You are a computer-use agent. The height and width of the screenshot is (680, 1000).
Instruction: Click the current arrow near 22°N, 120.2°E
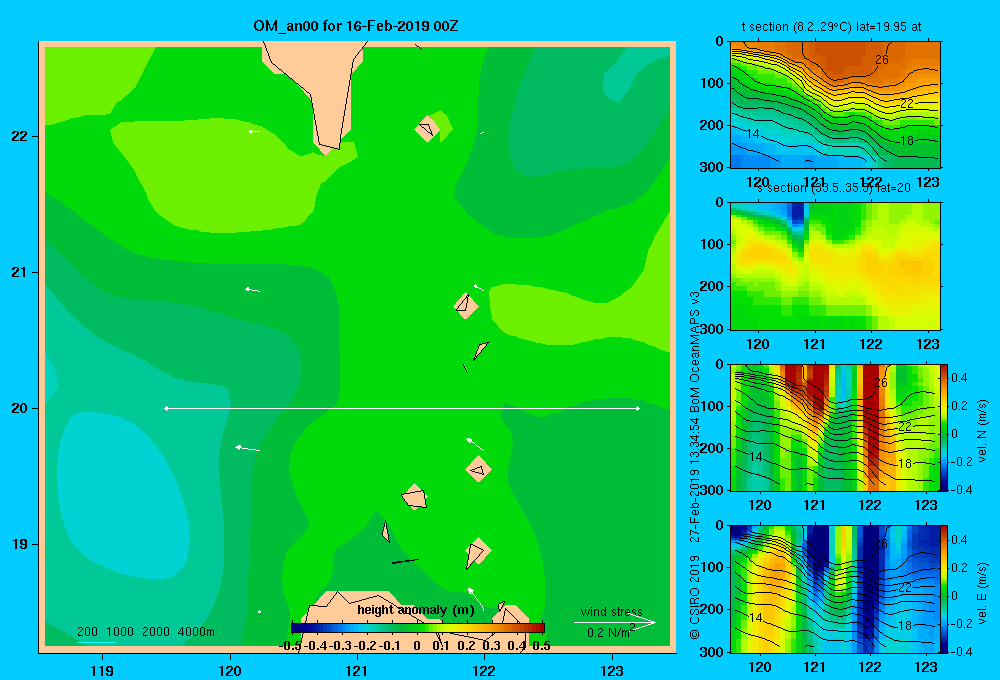254,132
